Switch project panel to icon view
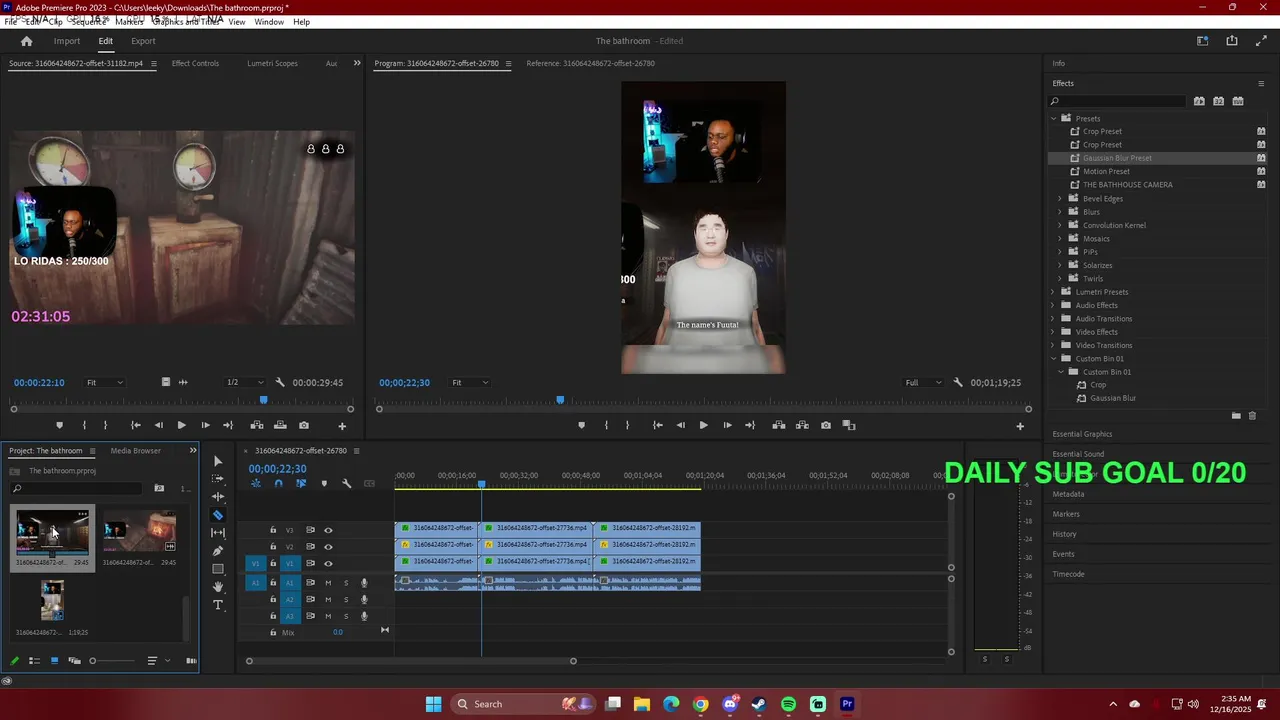 tap(54, 661)
